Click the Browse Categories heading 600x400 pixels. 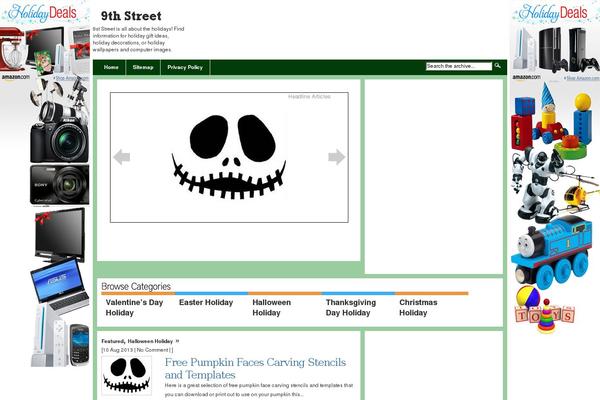(x=136, y=286)
